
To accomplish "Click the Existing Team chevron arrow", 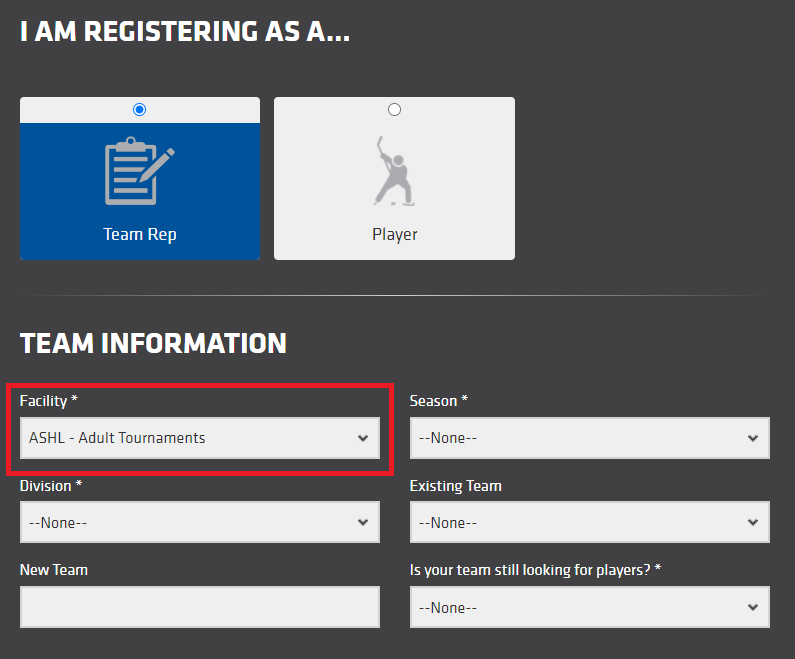I will pyautogui.click(x=752, y=523).
